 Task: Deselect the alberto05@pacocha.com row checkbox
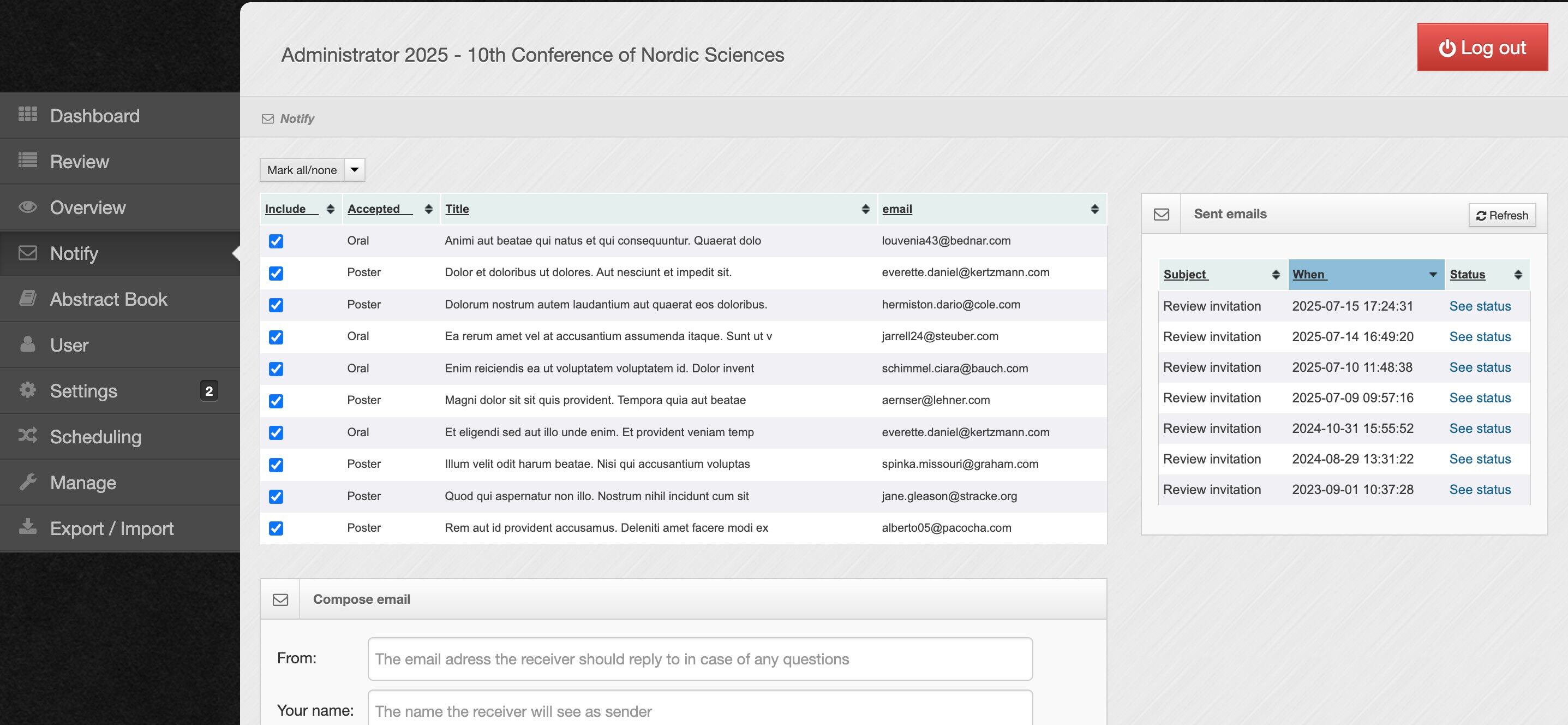point(276,528)
